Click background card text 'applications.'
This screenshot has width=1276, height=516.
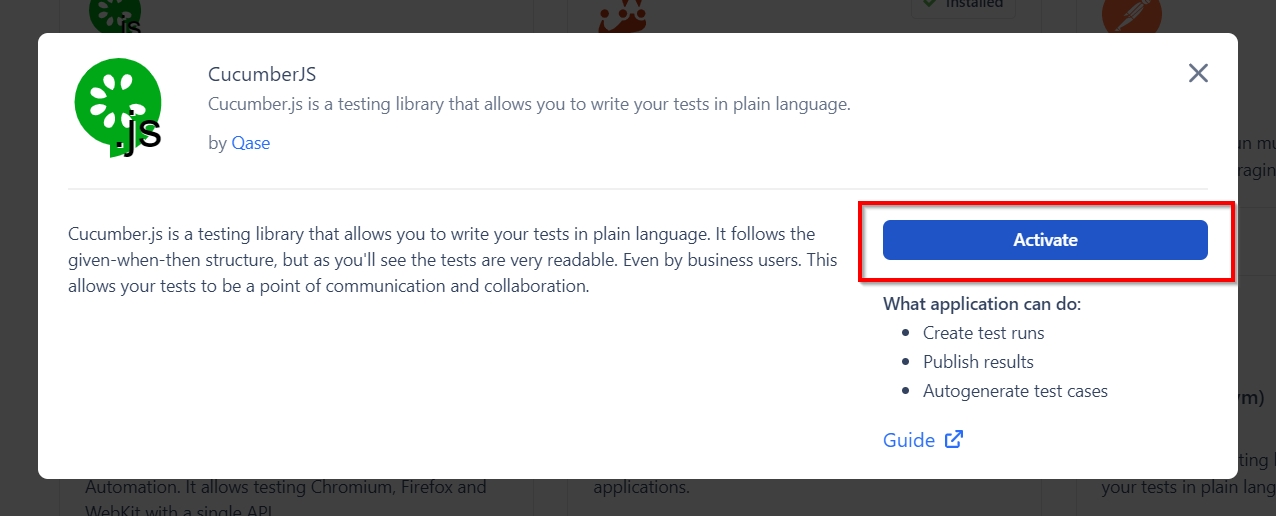(x=641, y=489)
